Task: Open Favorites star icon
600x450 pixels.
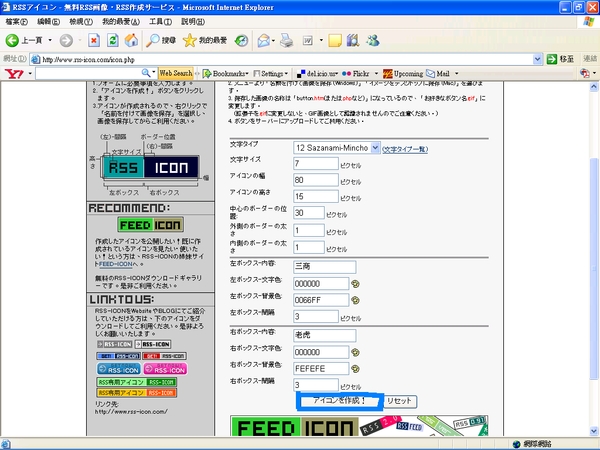Action: [189, 40]
